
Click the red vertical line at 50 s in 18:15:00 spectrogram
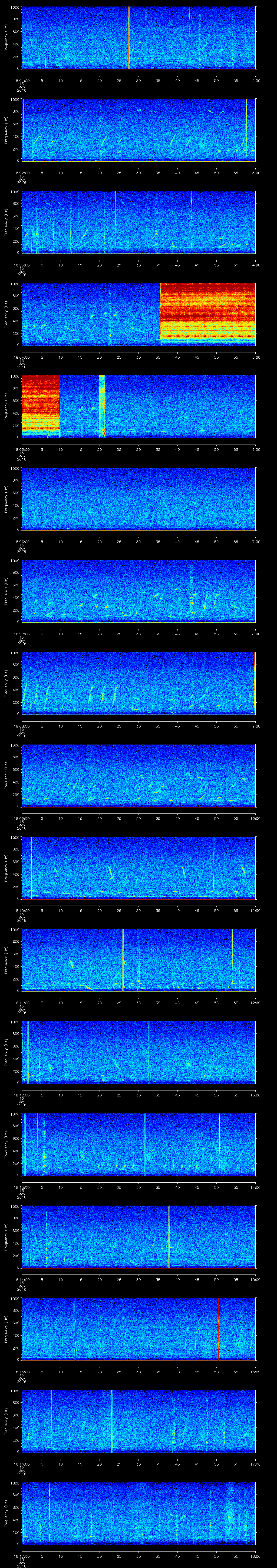218,1329
